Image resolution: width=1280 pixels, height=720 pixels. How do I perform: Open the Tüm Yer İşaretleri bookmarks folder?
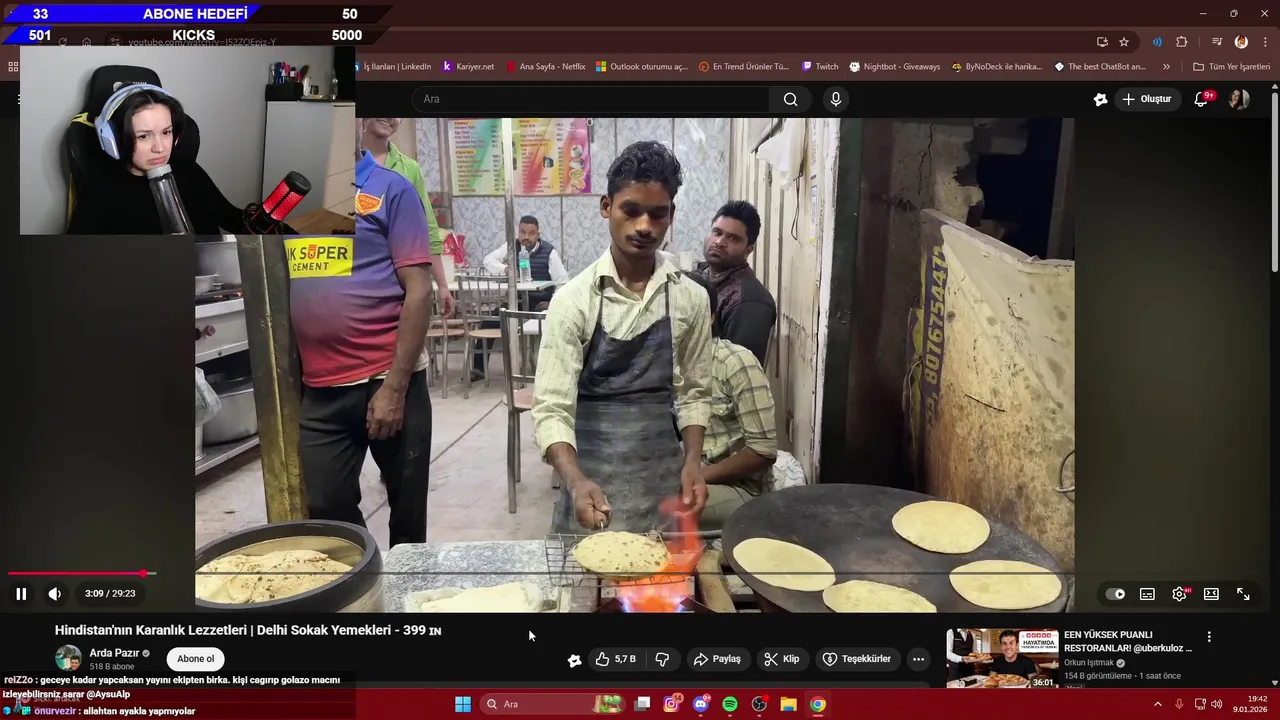click(x=1231, y=67)
